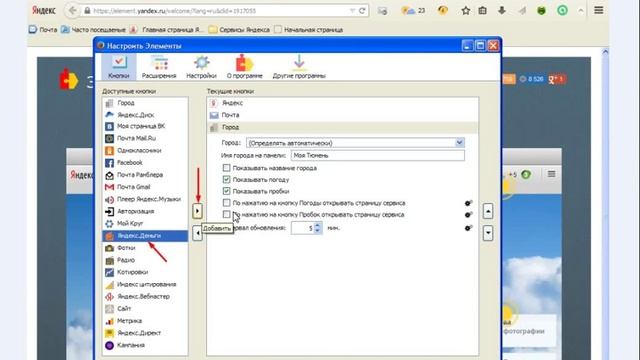
Task: Add selected button with right arrow
Action: point(197,211)
